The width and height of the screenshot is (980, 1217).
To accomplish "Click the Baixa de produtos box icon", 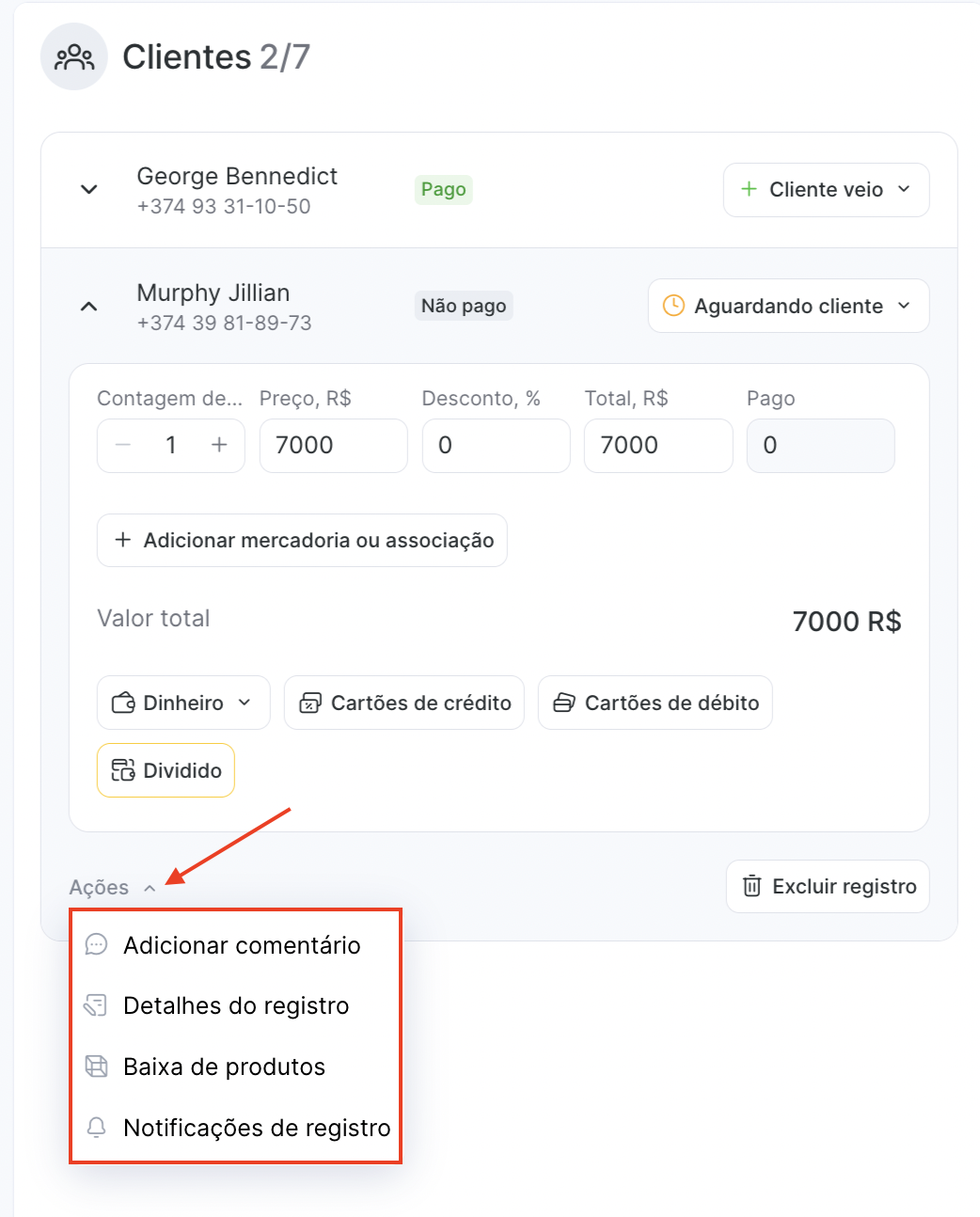I will (96, 1067).
